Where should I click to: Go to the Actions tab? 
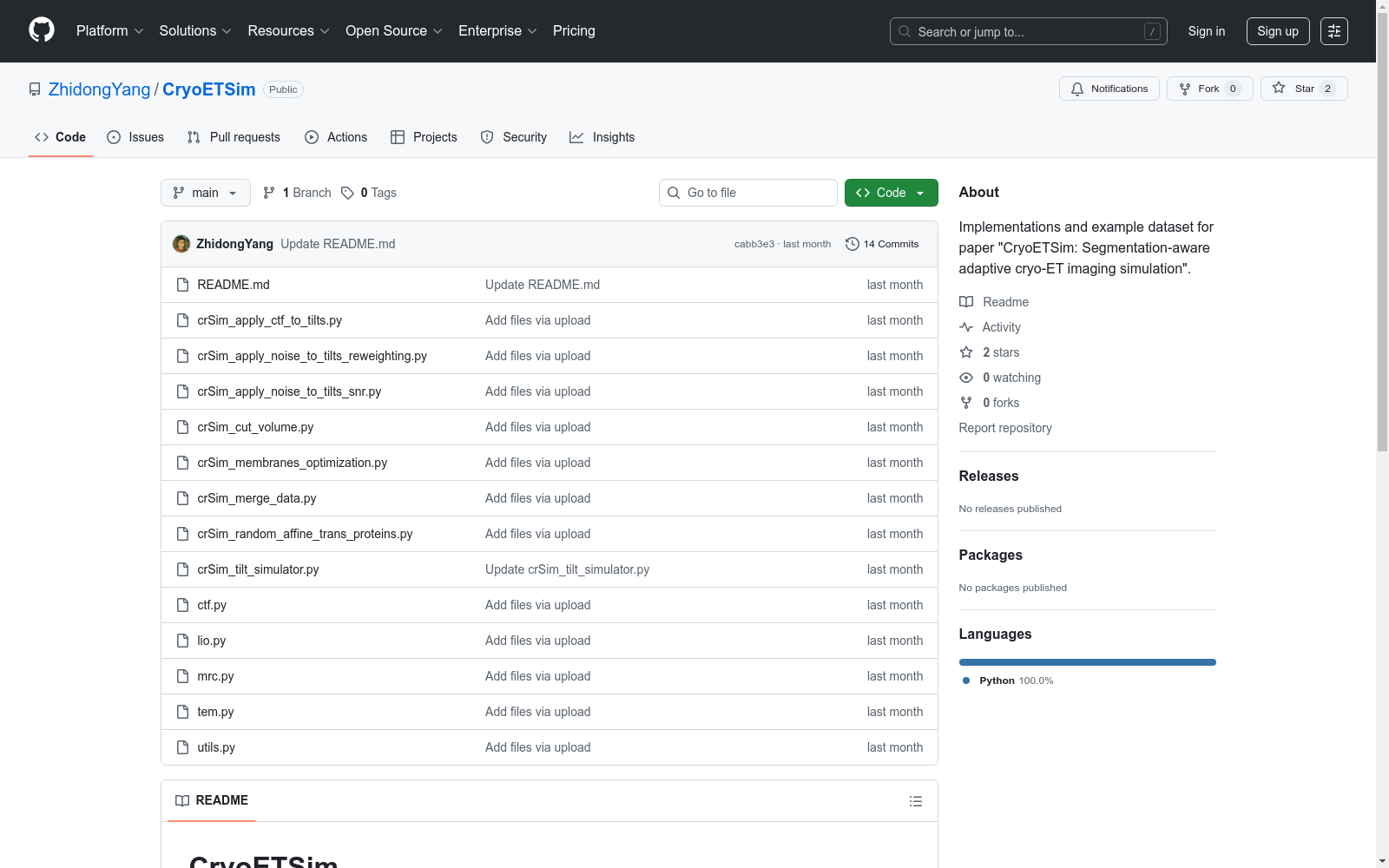coord(336,137)
